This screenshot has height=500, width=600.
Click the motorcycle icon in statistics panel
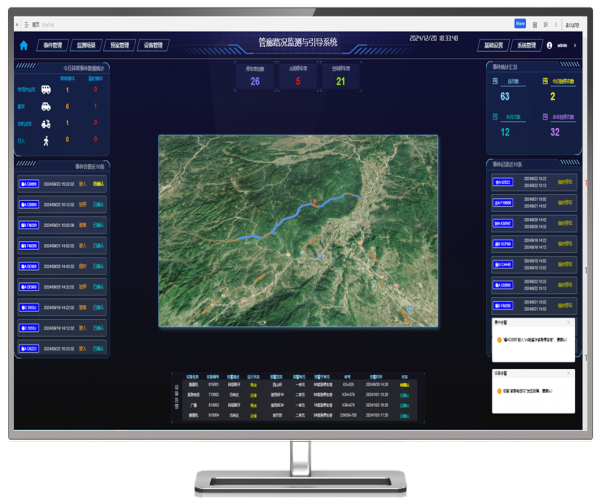point(47,123)
